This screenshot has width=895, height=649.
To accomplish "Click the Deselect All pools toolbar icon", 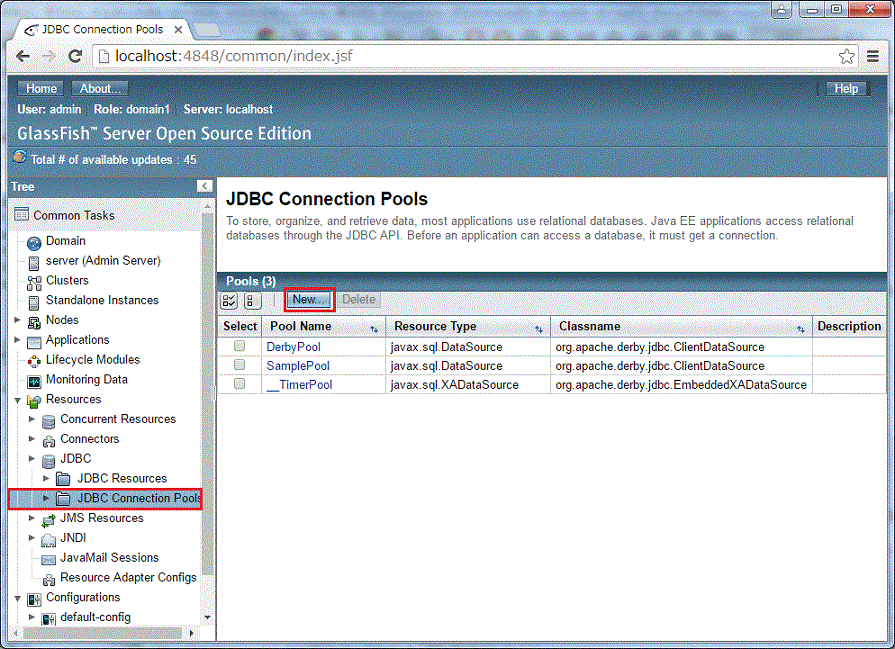I will click(252, 301).
